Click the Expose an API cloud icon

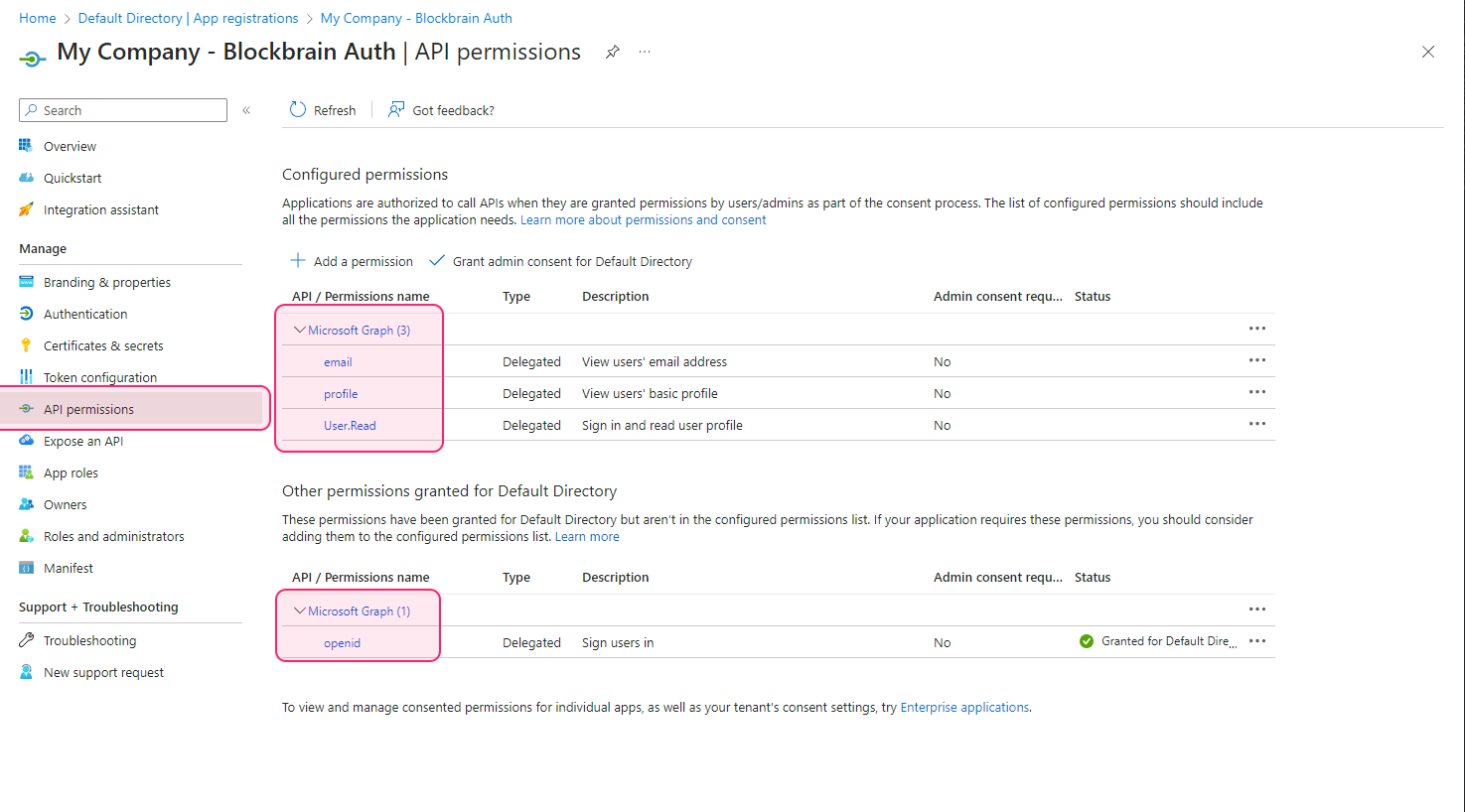coord(26,441)
